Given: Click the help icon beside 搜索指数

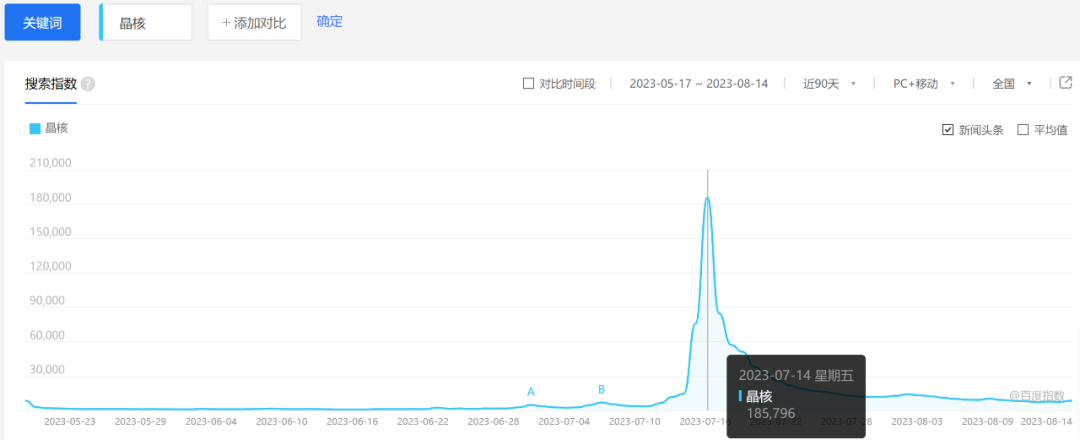Looking at the screenshot, I should click(x=88, y=84).
